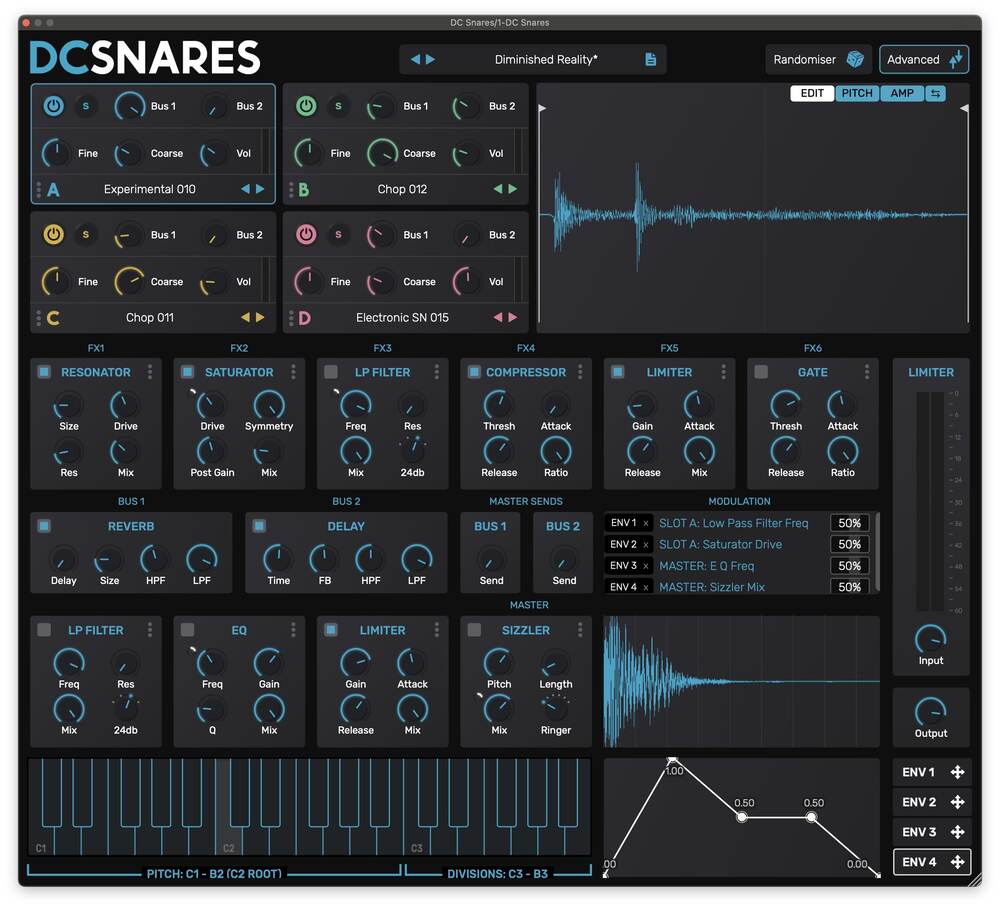
Task: Click the ENV 4 move handle icon
Action: point(957,862)
